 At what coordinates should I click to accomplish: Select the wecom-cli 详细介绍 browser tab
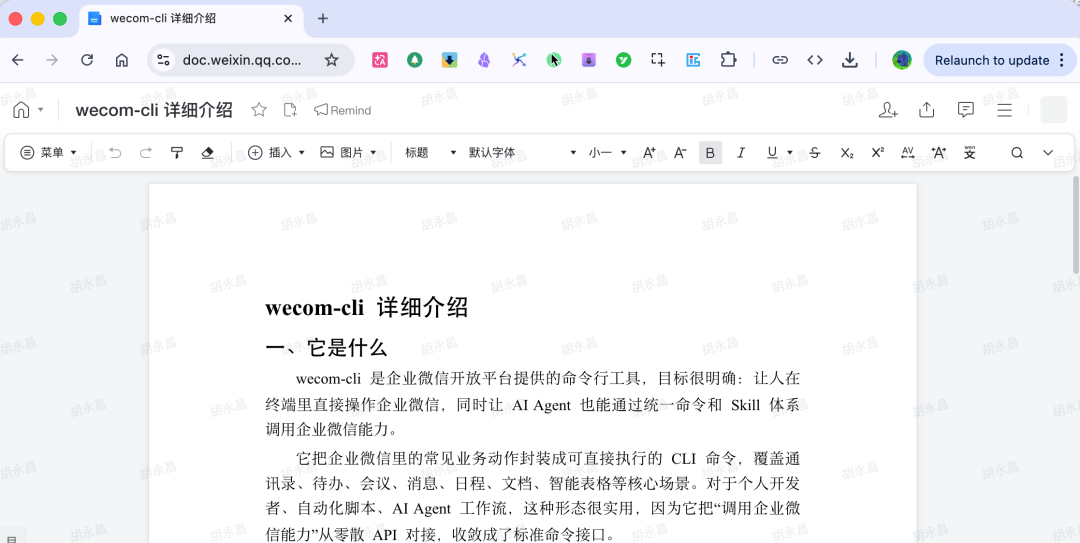[191, 19]
